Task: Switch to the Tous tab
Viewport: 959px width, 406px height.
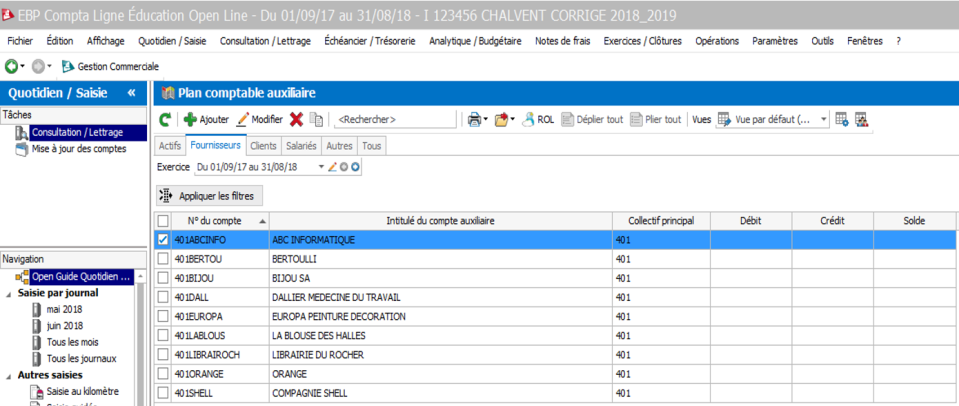Action: 372,146
